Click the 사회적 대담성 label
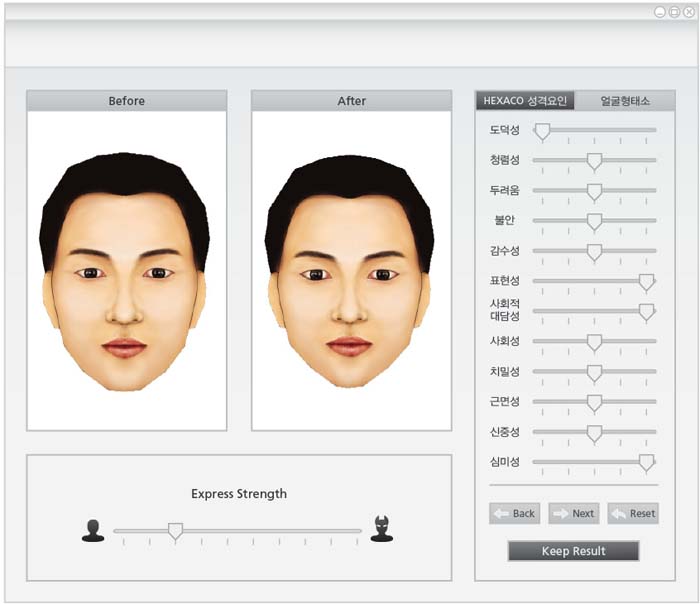The width and height of the screenshot is (700, 604). click(x=504, y=310)
